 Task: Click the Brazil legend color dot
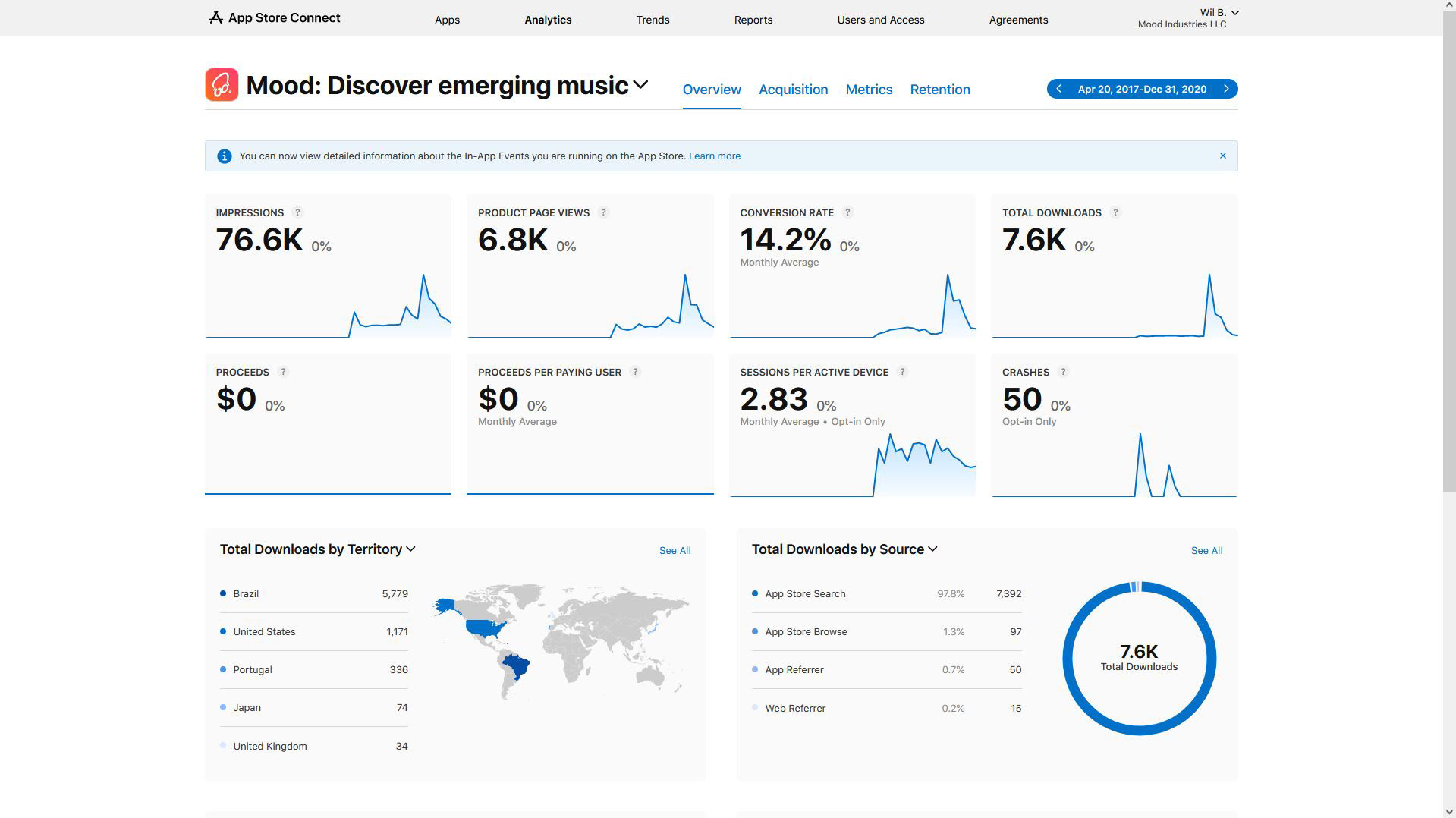coord(223,593)
